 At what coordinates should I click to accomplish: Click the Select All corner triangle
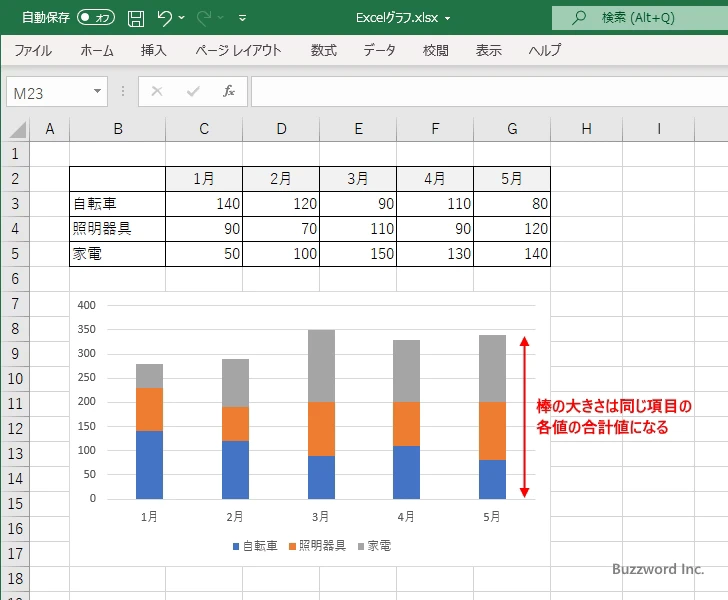(x=17, y=129)
